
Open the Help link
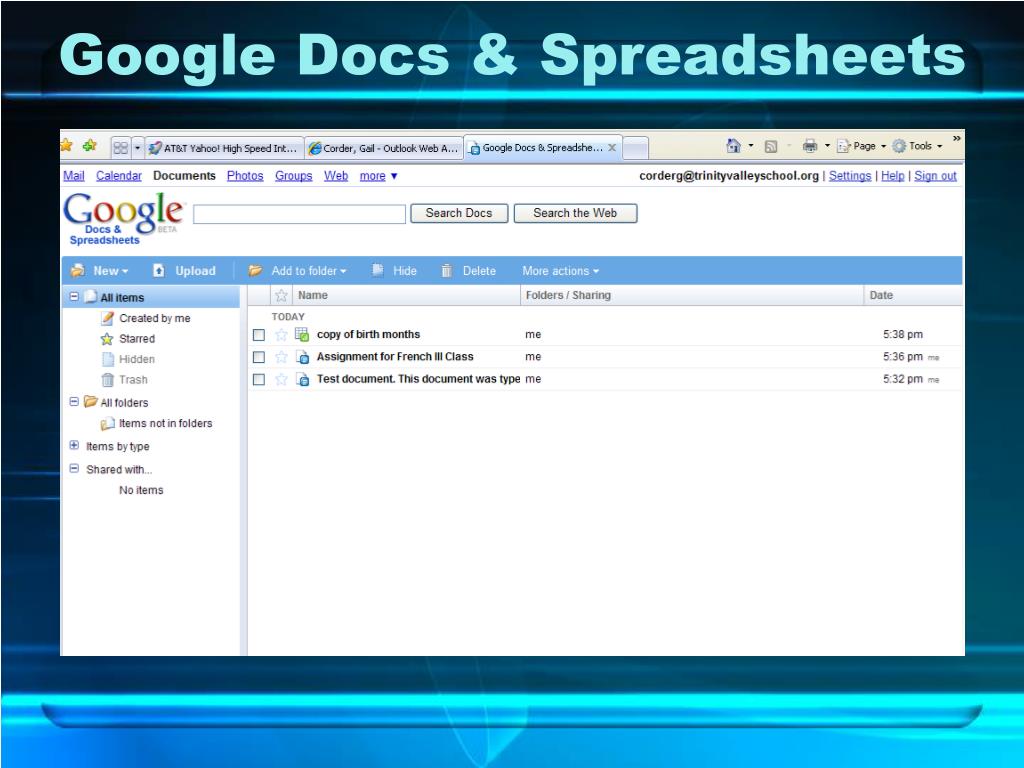(x=893, y=176)
